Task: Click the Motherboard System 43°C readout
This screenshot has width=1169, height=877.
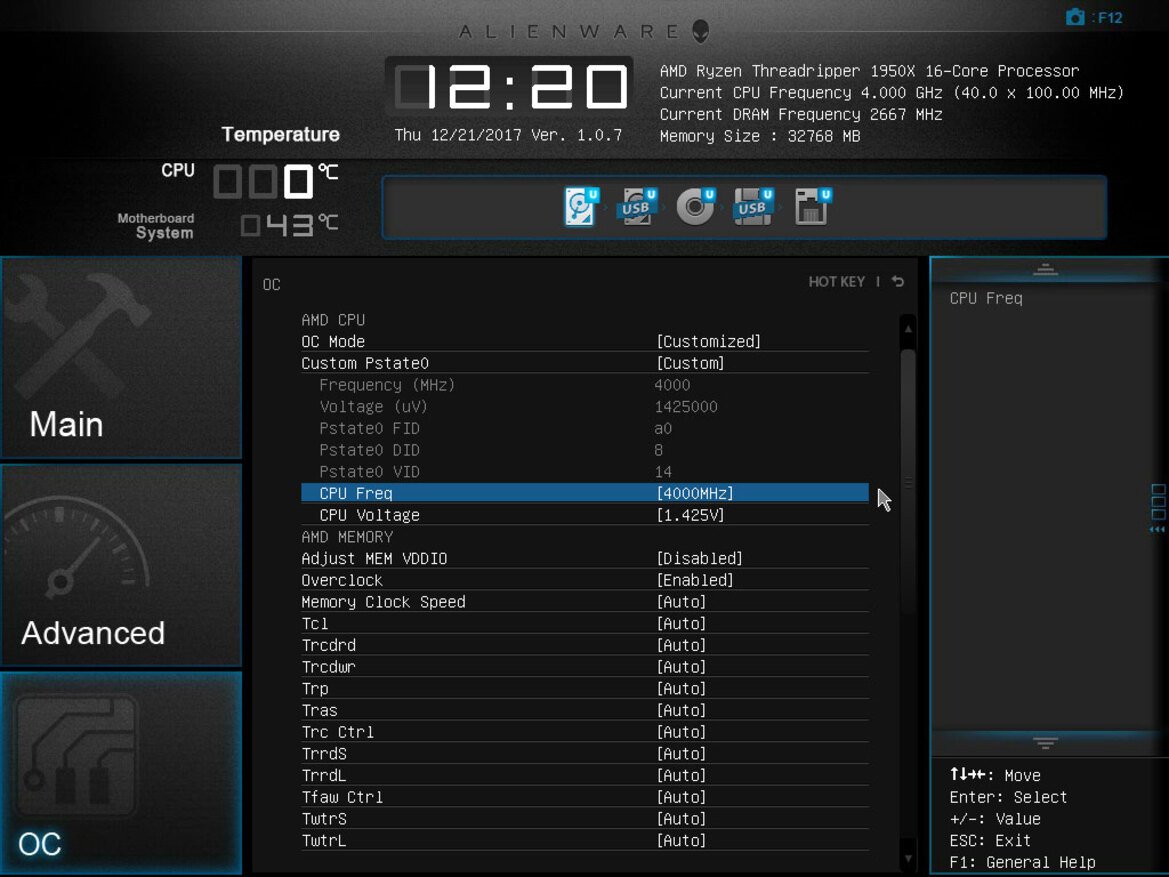Action: (x=289, y=224)
